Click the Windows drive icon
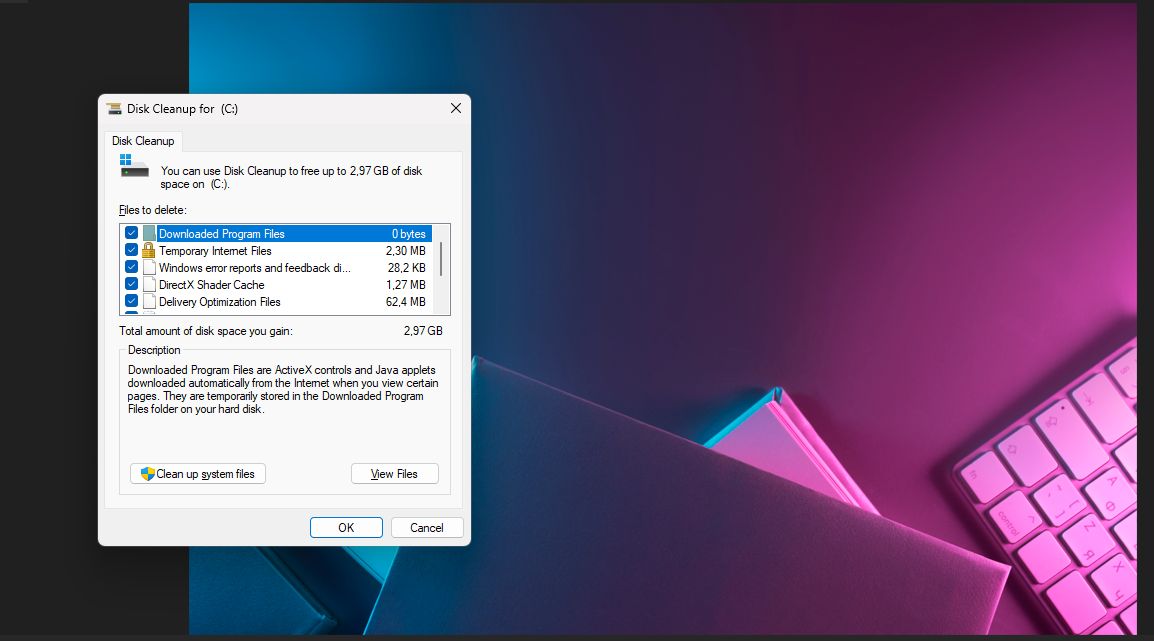 [x=133, y=166]
